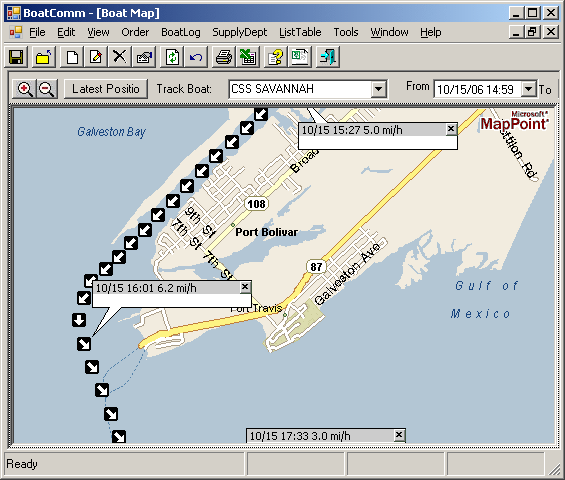Open the From date dropdown arrow
Screen dimensions: 565x480
pos(529,89)
